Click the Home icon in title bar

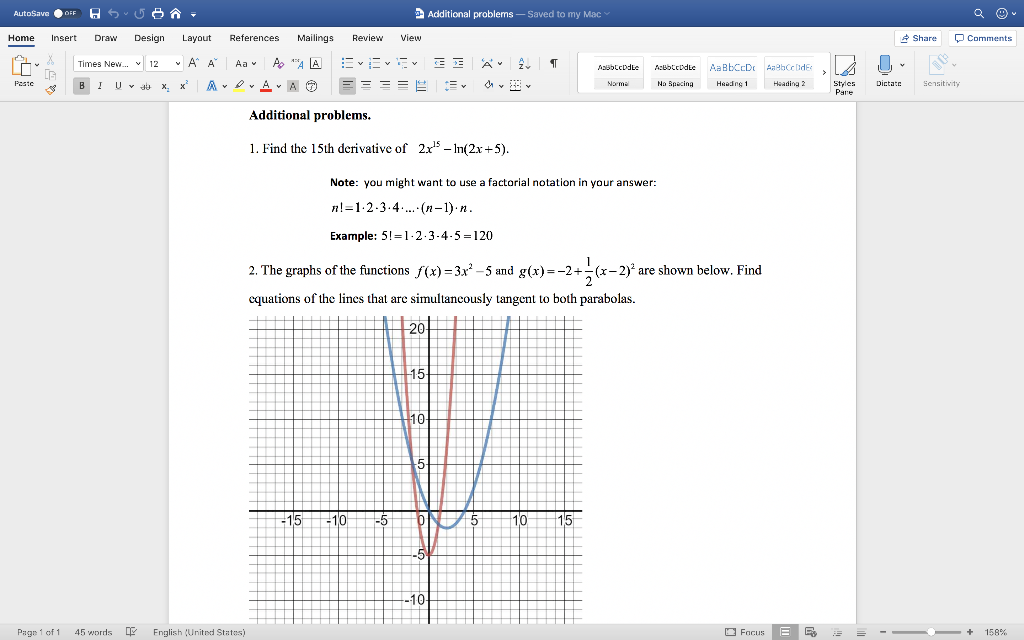pyautogui.click(x=176, y=14)
